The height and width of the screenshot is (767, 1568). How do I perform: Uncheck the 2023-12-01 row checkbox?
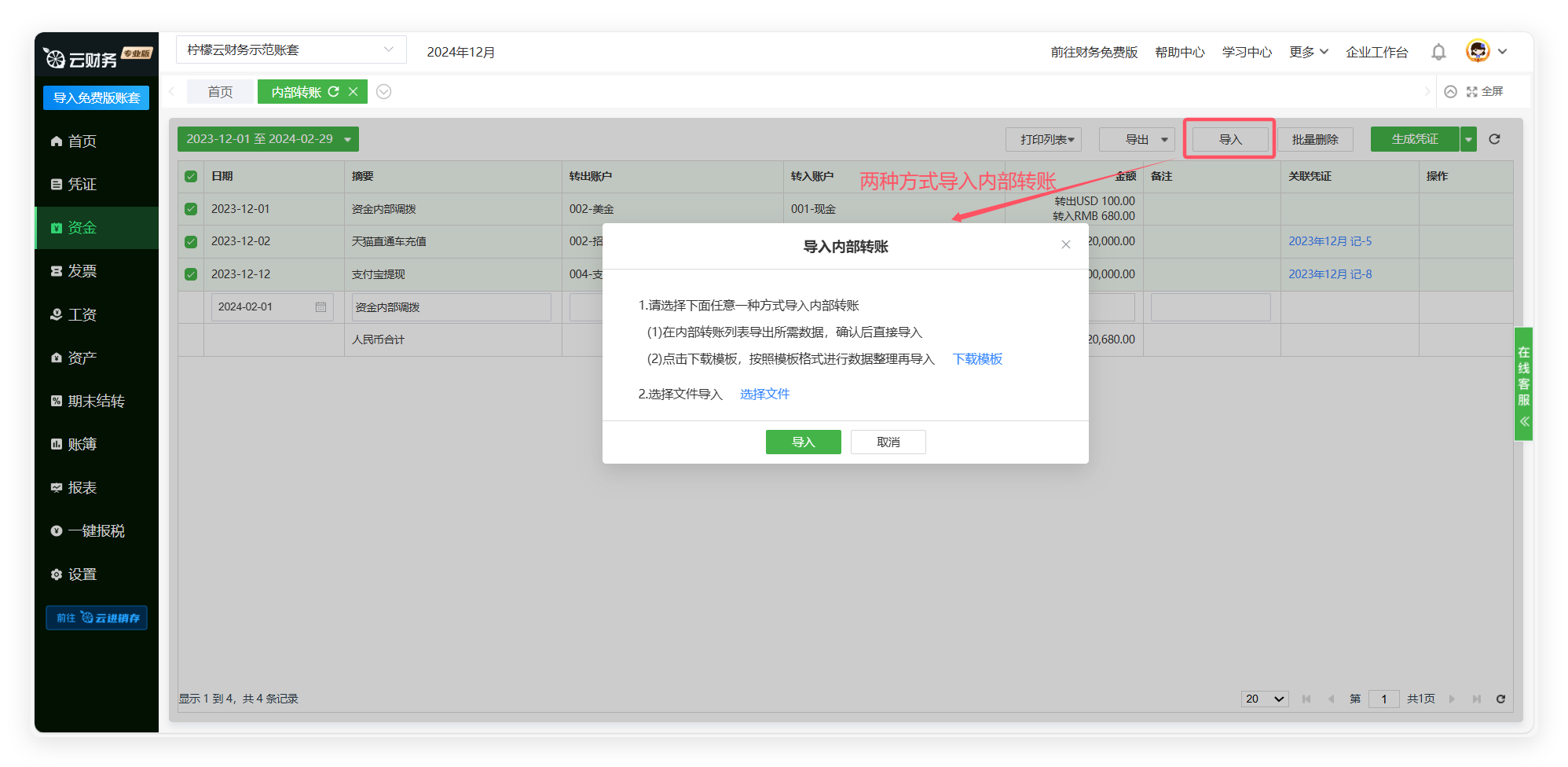pos(191,209)
